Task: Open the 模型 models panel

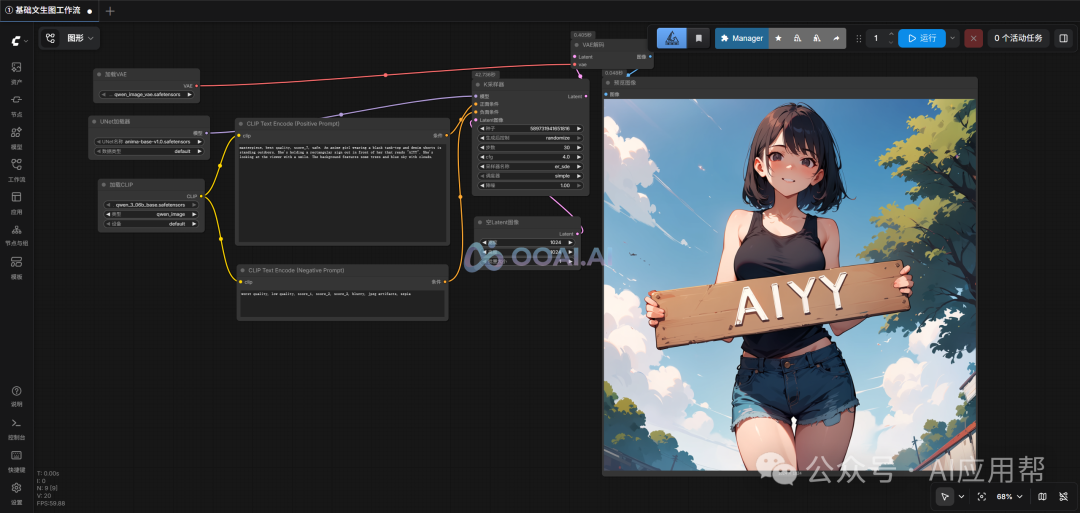Action: [17, 137]
